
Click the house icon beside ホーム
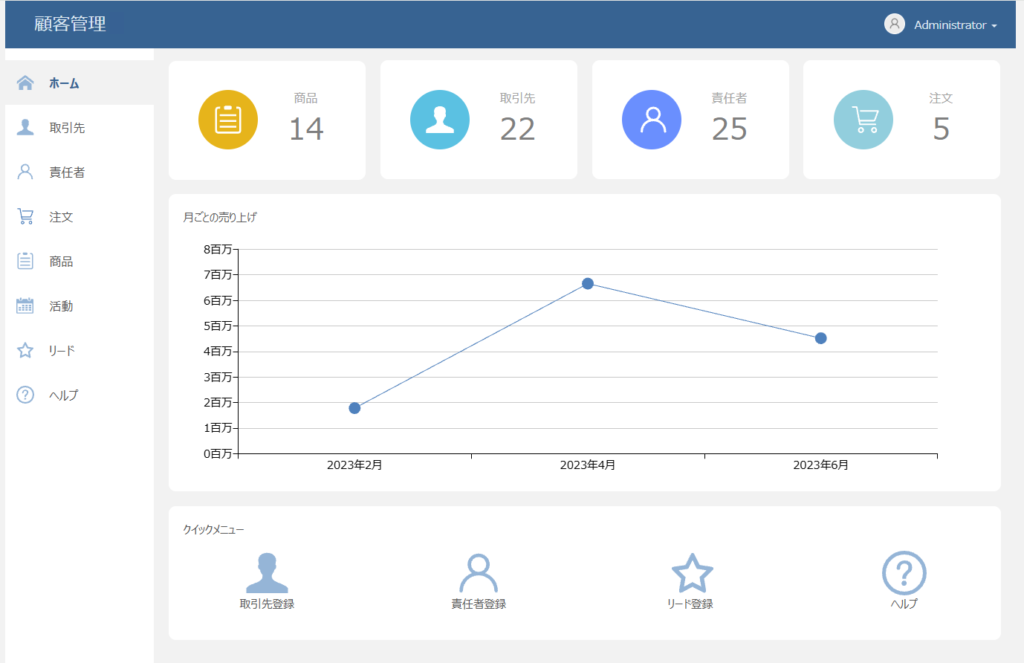(25, 83)
